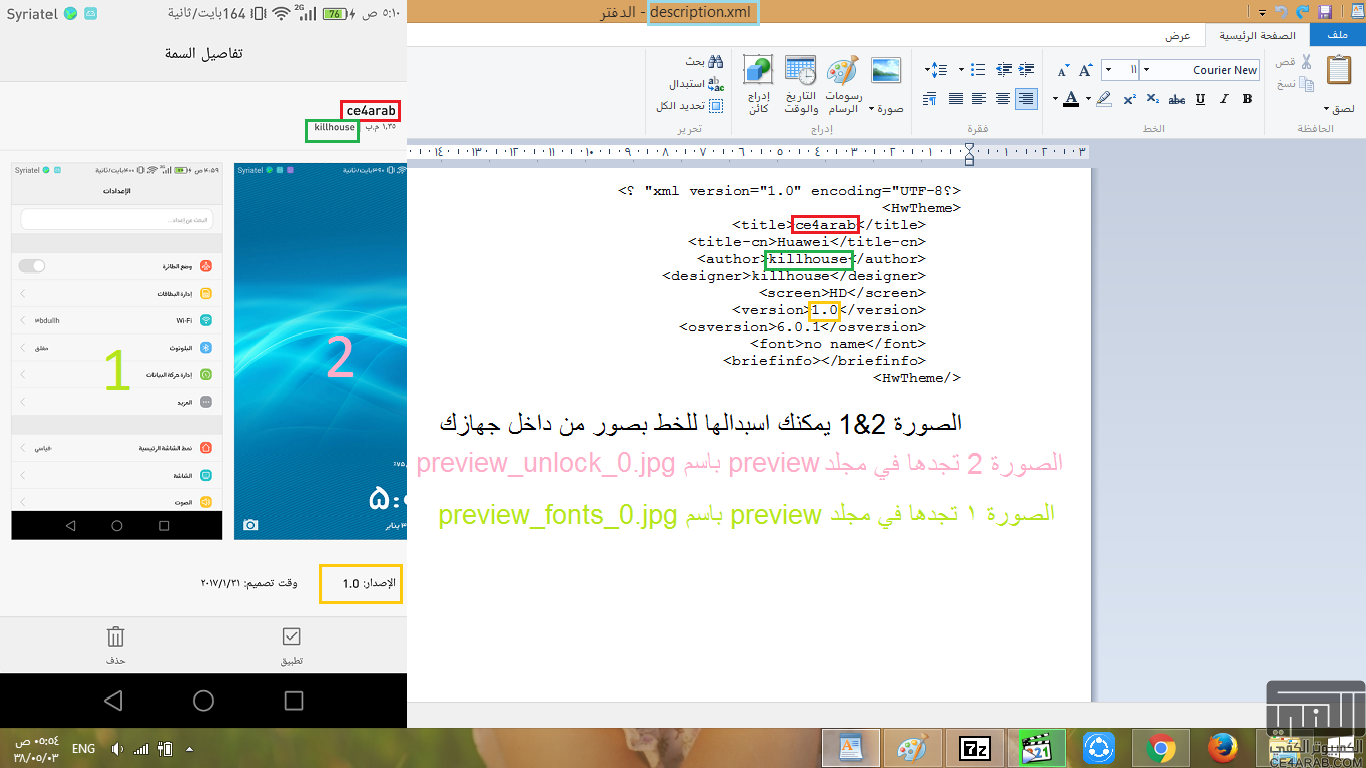Open the font size dropdown
The height and width of the screenshot is (768, 1366).
pos(1109,70)
